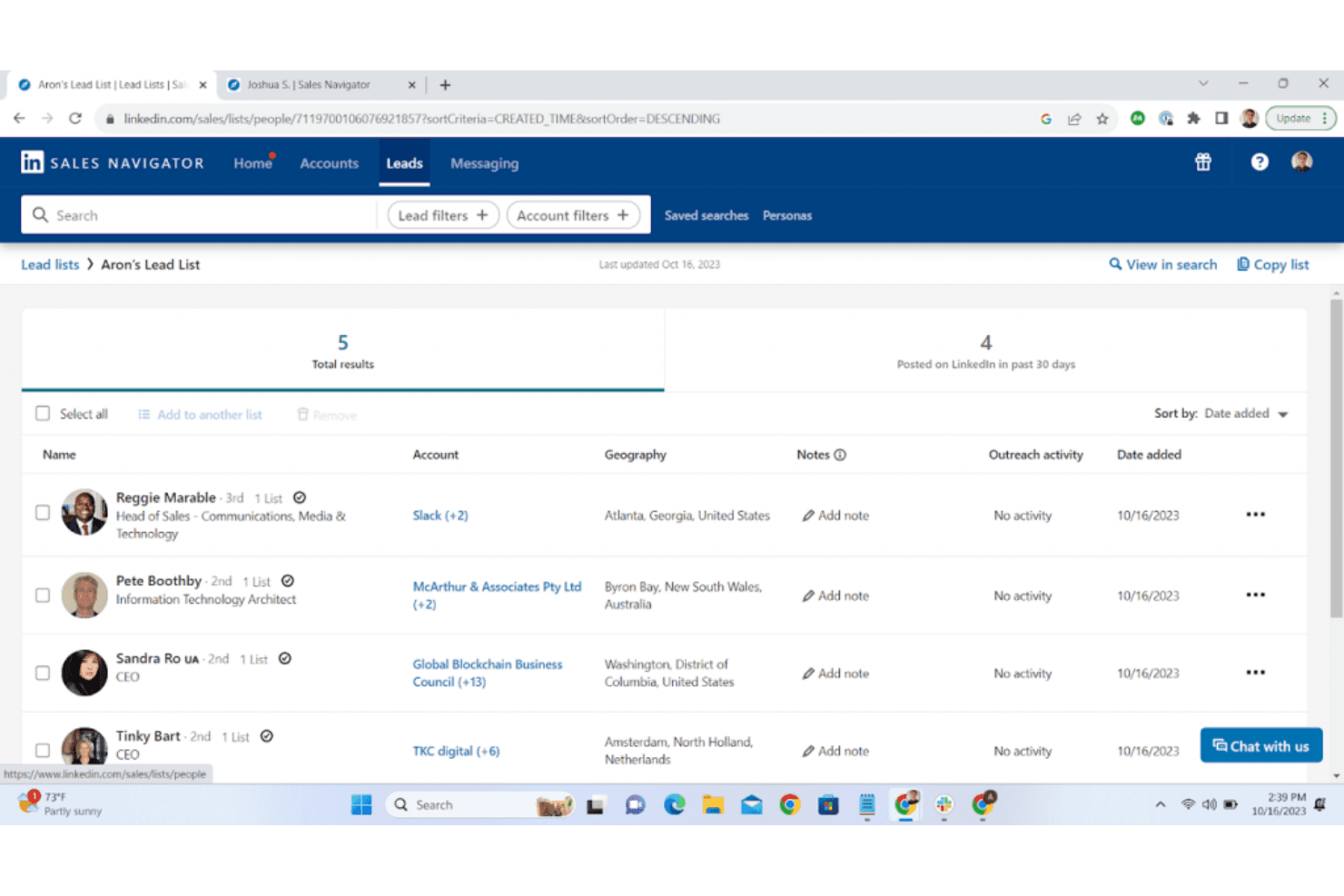This screenshot has height=896, width=1344.
Task: Close the Joshua S. Sales Navigator tab
Action: pos(411,84)
